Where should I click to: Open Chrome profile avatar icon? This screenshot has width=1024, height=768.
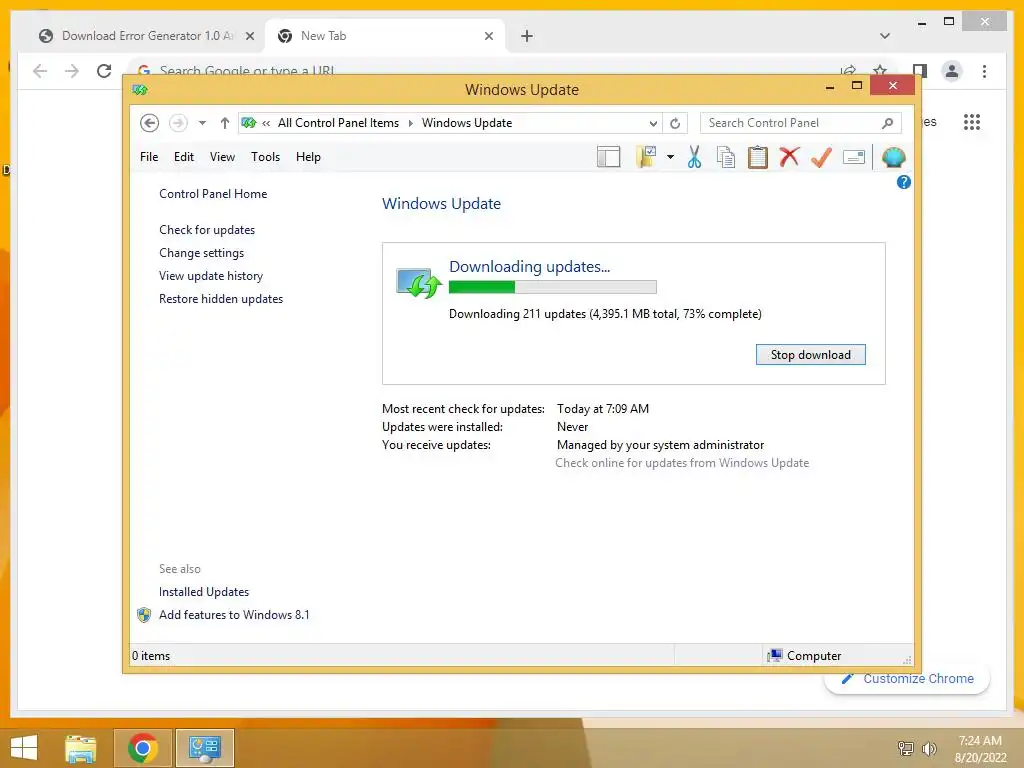pyautogui.click(x=952, y=71)
